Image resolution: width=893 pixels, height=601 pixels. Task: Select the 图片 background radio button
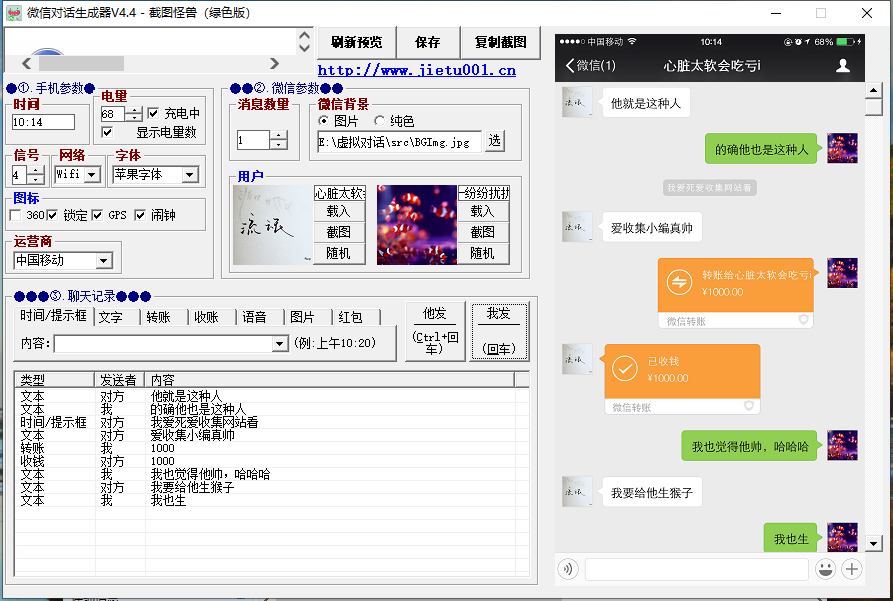click(x=323, y=121)
